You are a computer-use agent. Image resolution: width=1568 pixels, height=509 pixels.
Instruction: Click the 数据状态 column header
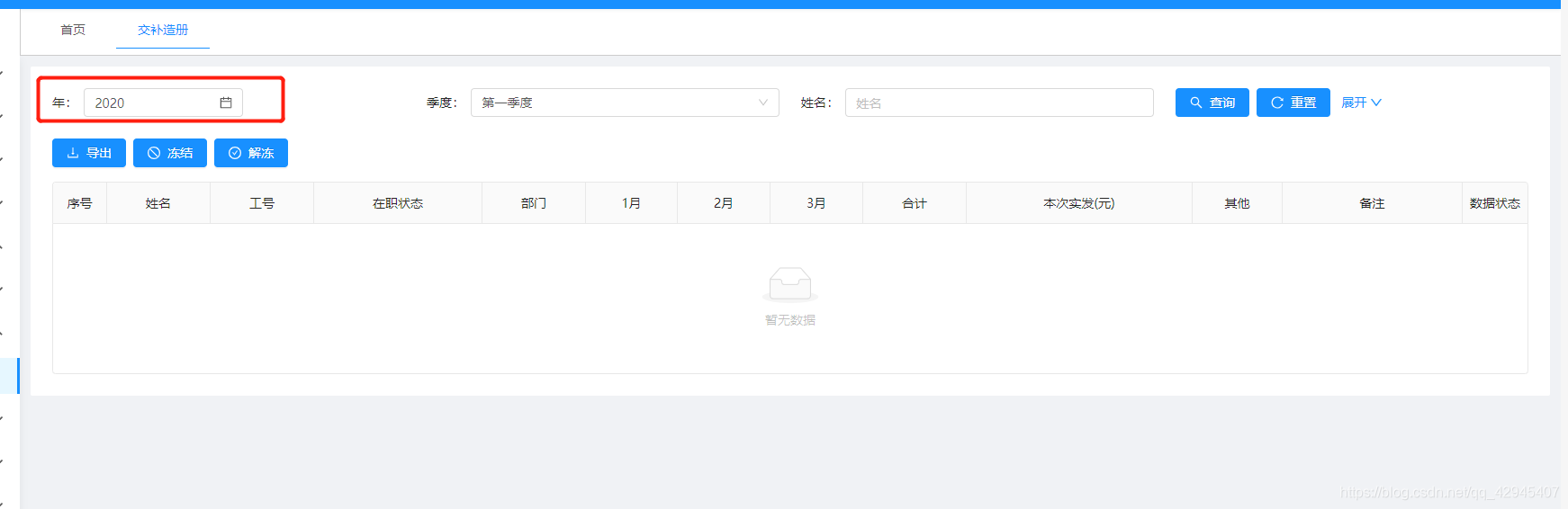1495,203
